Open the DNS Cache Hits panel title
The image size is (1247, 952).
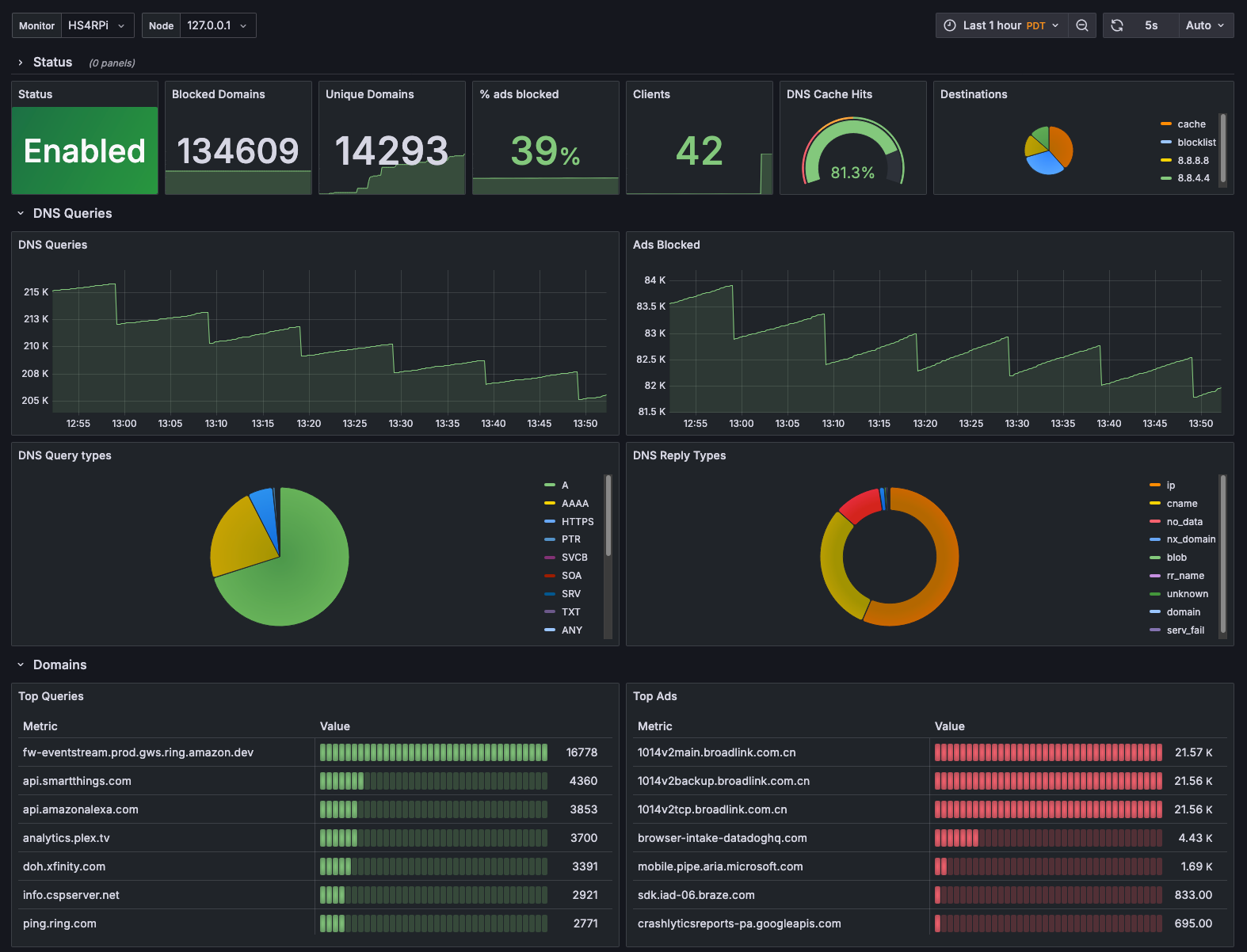(829, 94)
